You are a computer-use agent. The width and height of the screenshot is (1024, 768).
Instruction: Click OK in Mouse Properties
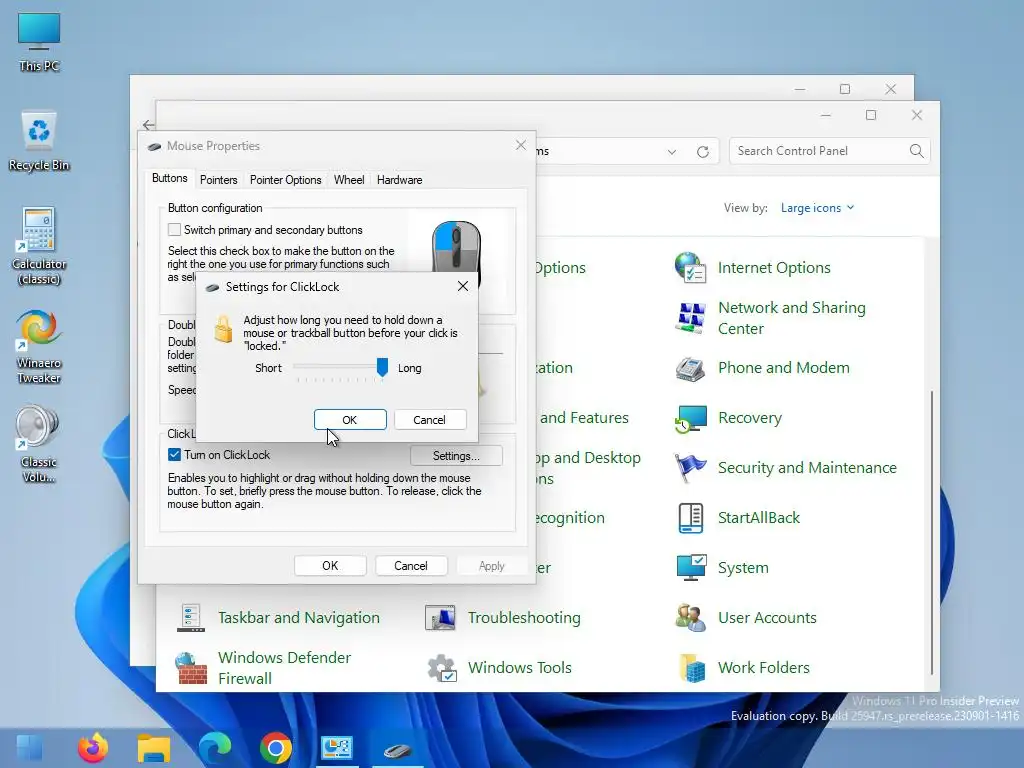[x=330, y=566]
